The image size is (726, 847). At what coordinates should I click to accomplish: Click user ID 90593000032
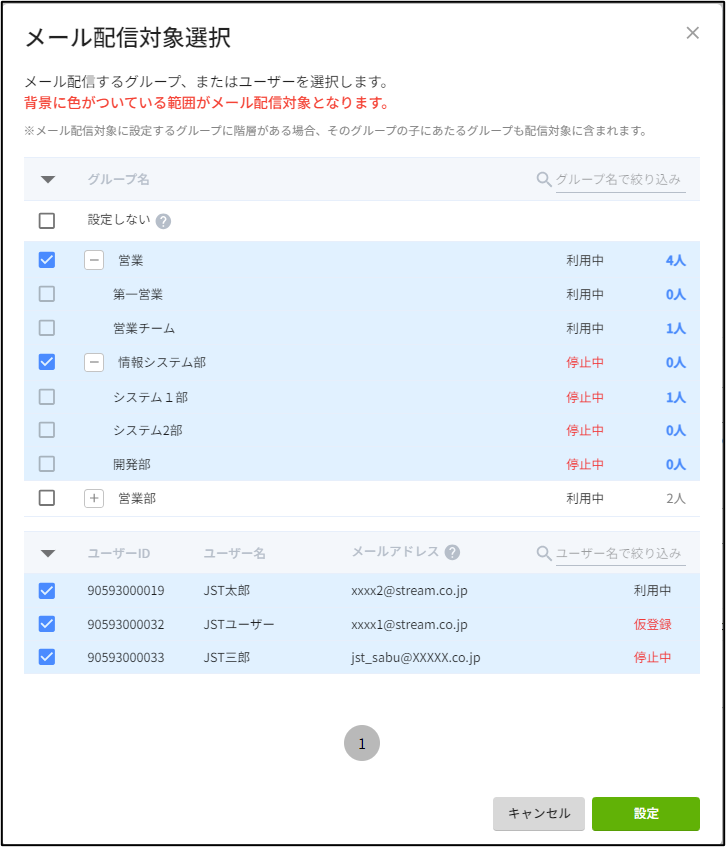[126, 625]
